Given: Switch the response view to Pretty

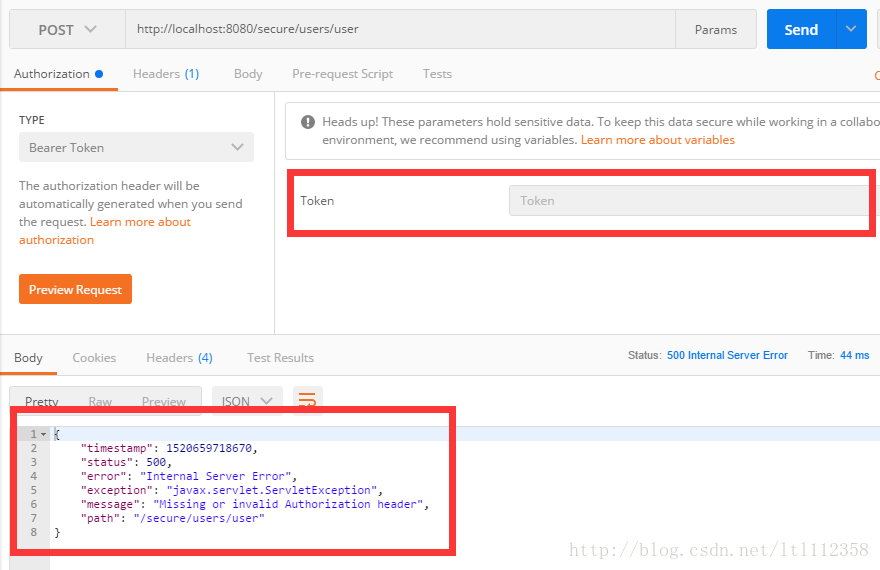Looking at the screenshot, I should click(x=42, y=402).
